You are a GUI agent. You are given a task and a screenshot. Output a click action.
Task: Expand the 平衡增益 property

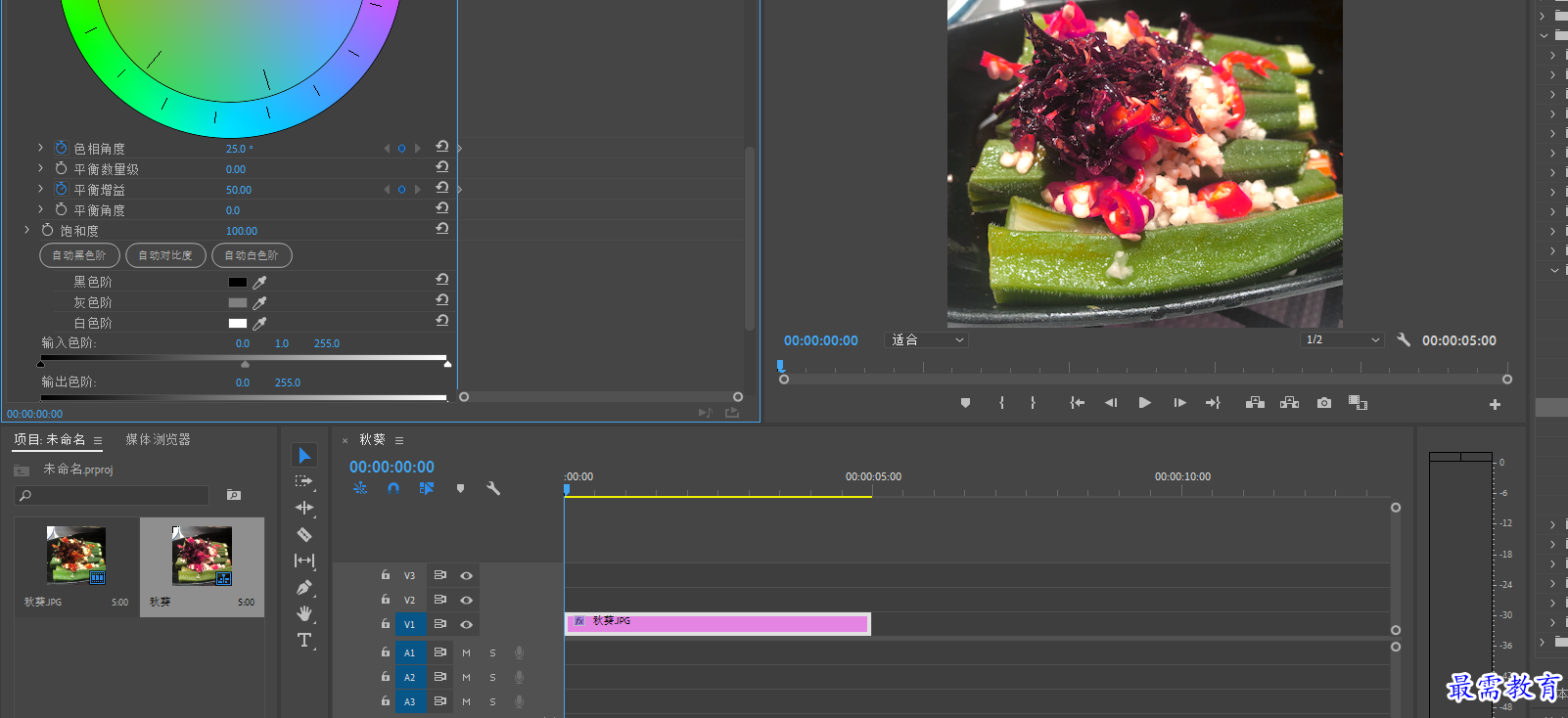point(40,189)
